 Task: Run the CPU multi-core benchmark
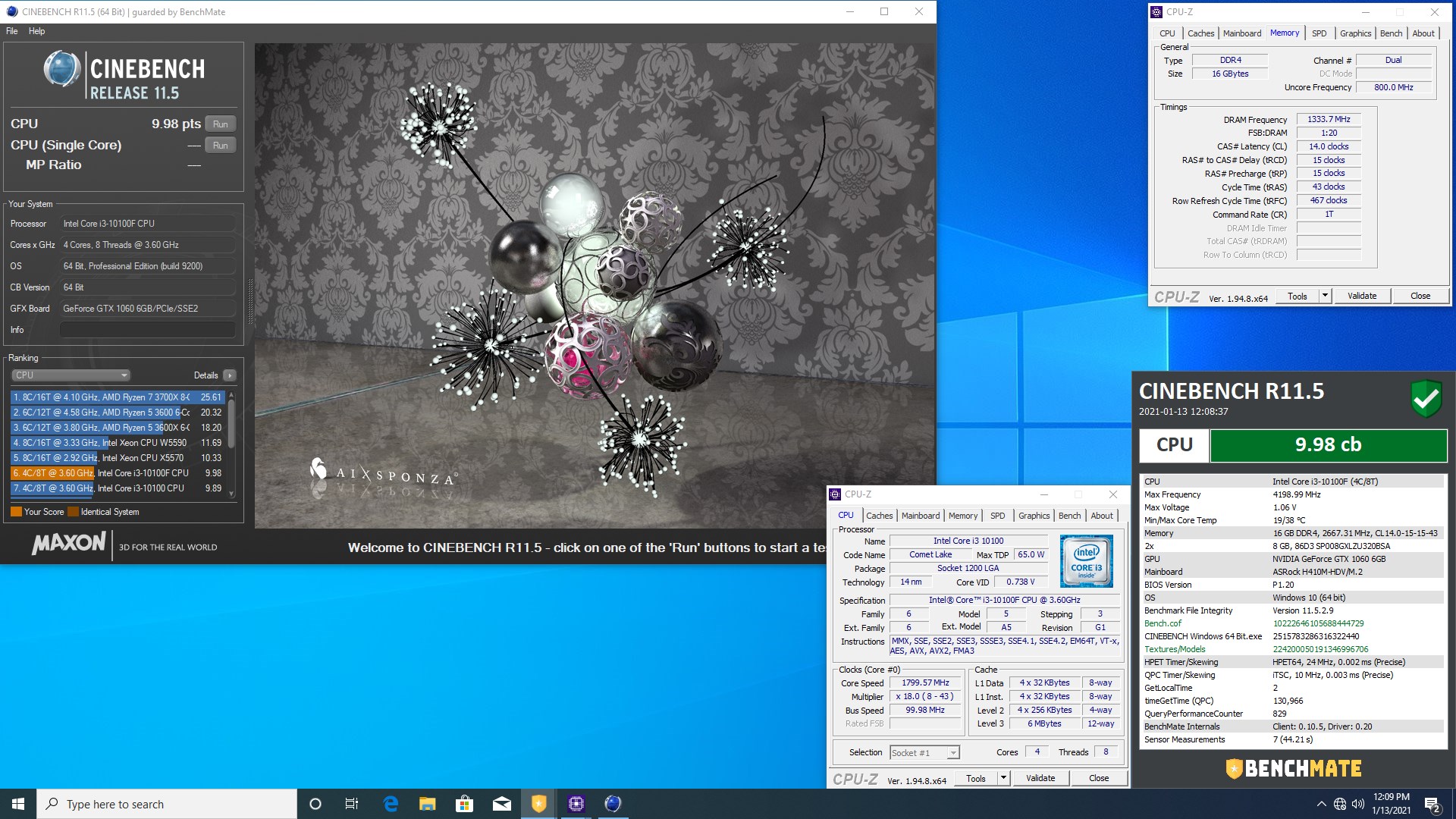[220, 124]
